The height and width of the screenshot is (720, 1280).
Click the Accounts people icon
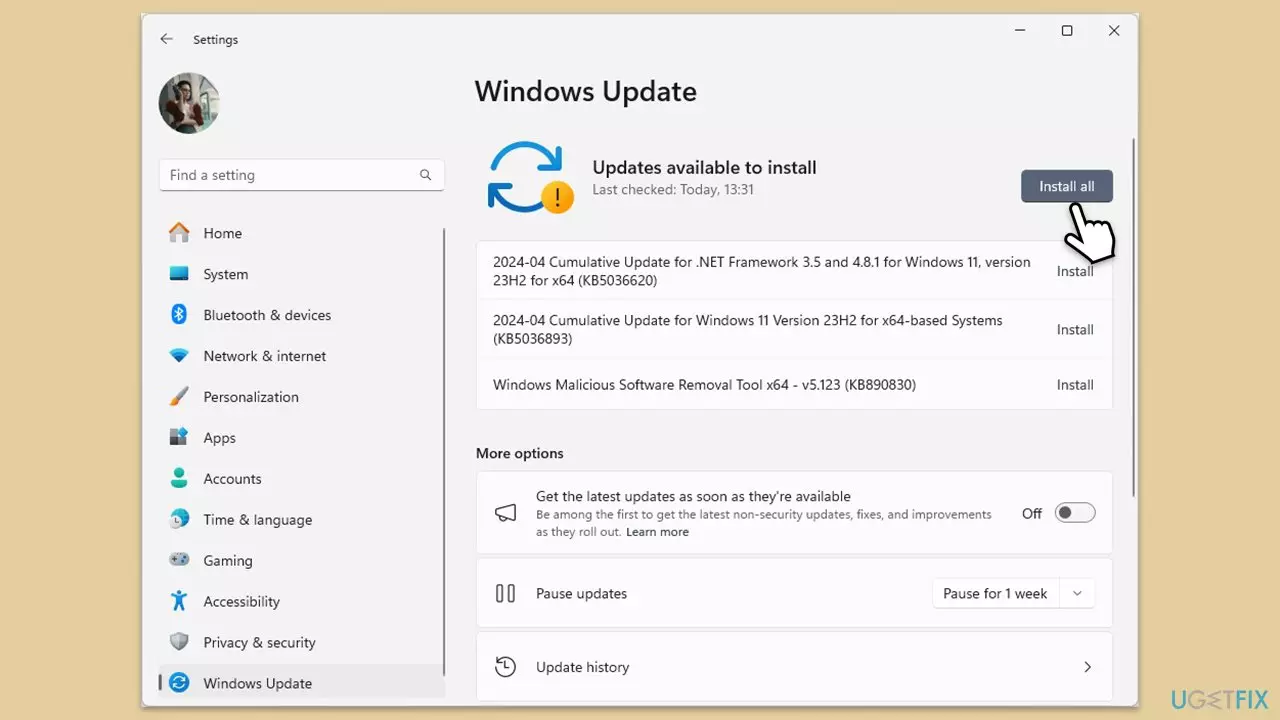[x=179, y=478]
